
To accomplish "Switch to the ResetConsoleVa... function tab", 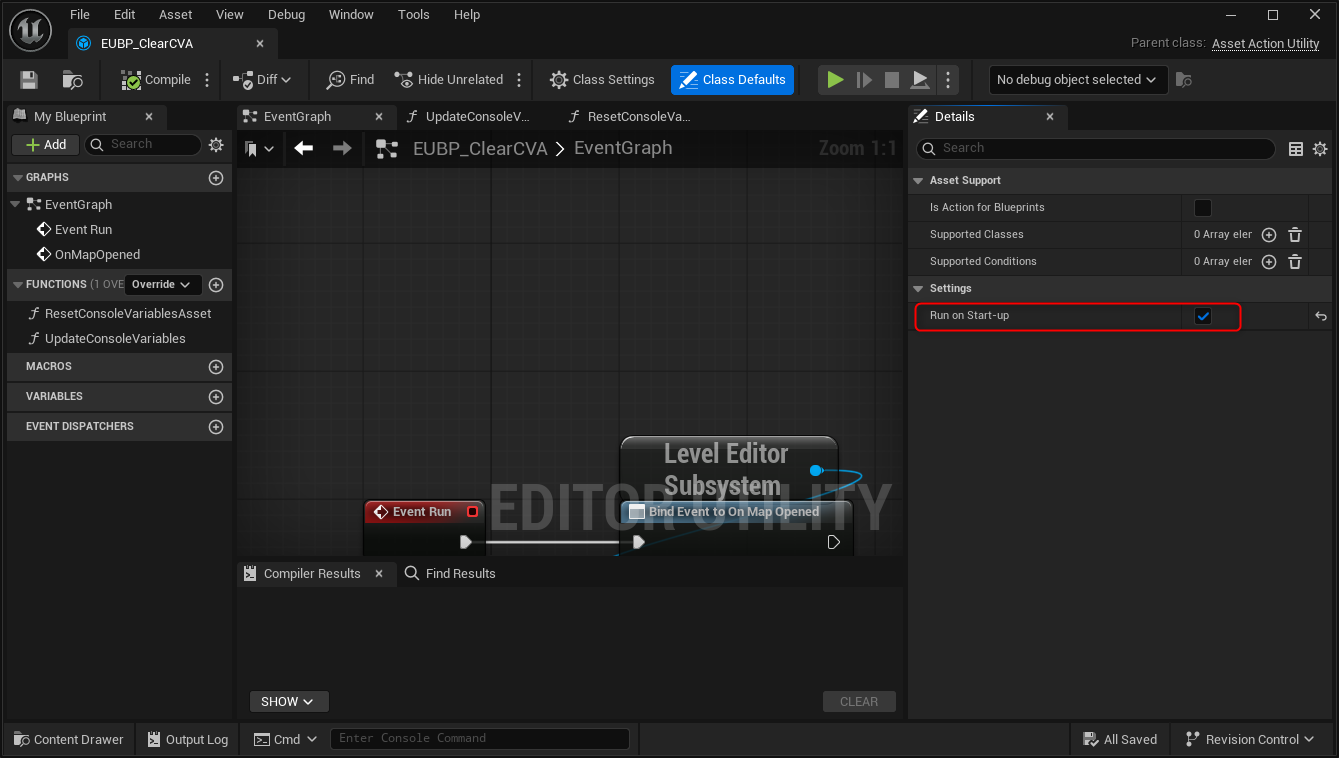I will [x=638, y=117].
